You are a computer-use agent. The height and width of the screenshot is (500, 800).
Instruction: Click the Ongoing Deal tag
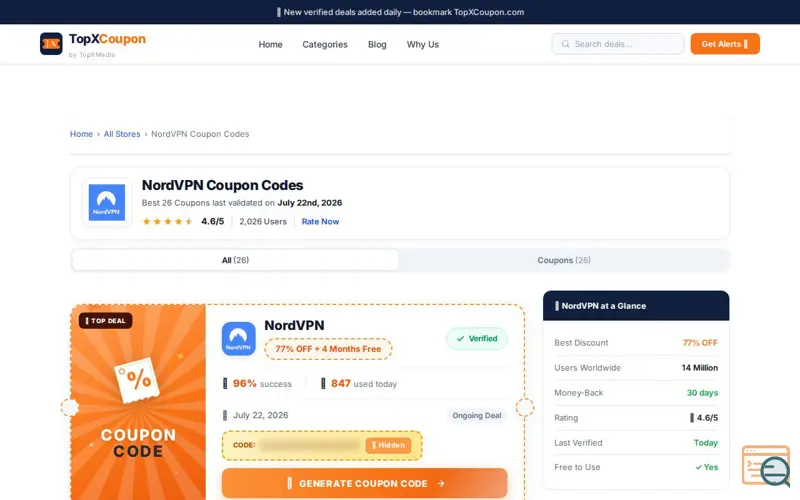(477, 416)
